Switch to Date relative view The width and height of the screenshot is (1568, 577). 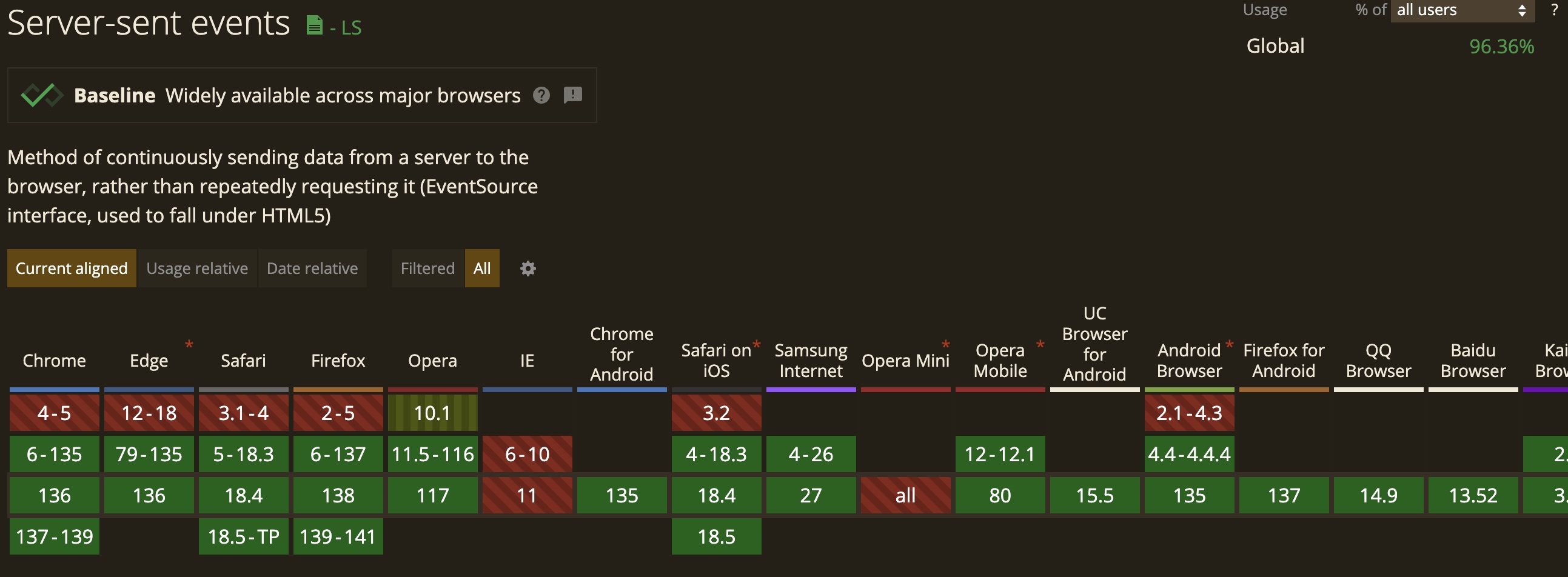pos(312,268)
